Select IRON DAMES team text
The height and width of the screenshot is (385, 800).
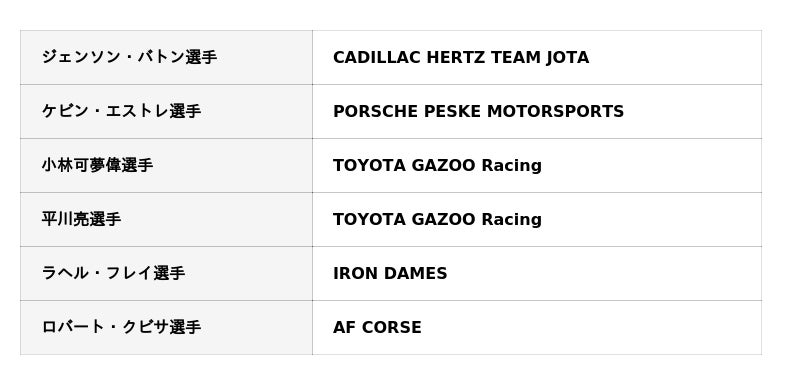pos(390,273)
